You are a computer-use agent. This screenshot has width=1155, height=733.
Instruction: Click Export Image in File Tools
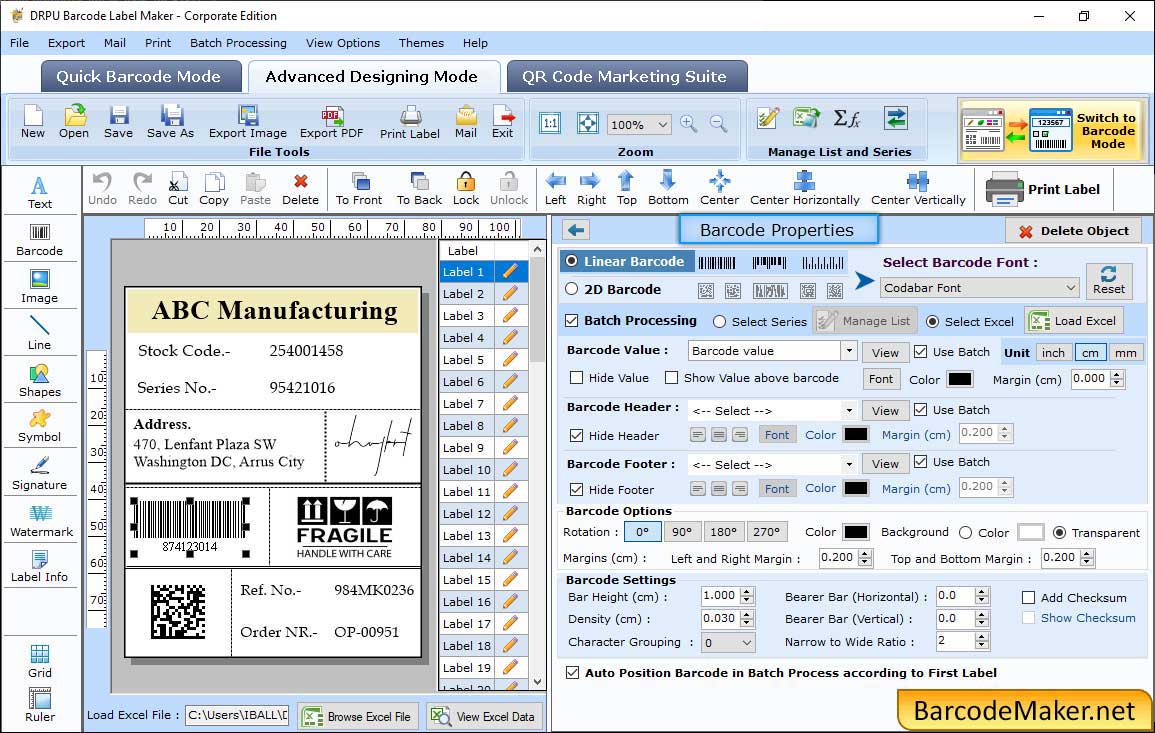point(248,122)
